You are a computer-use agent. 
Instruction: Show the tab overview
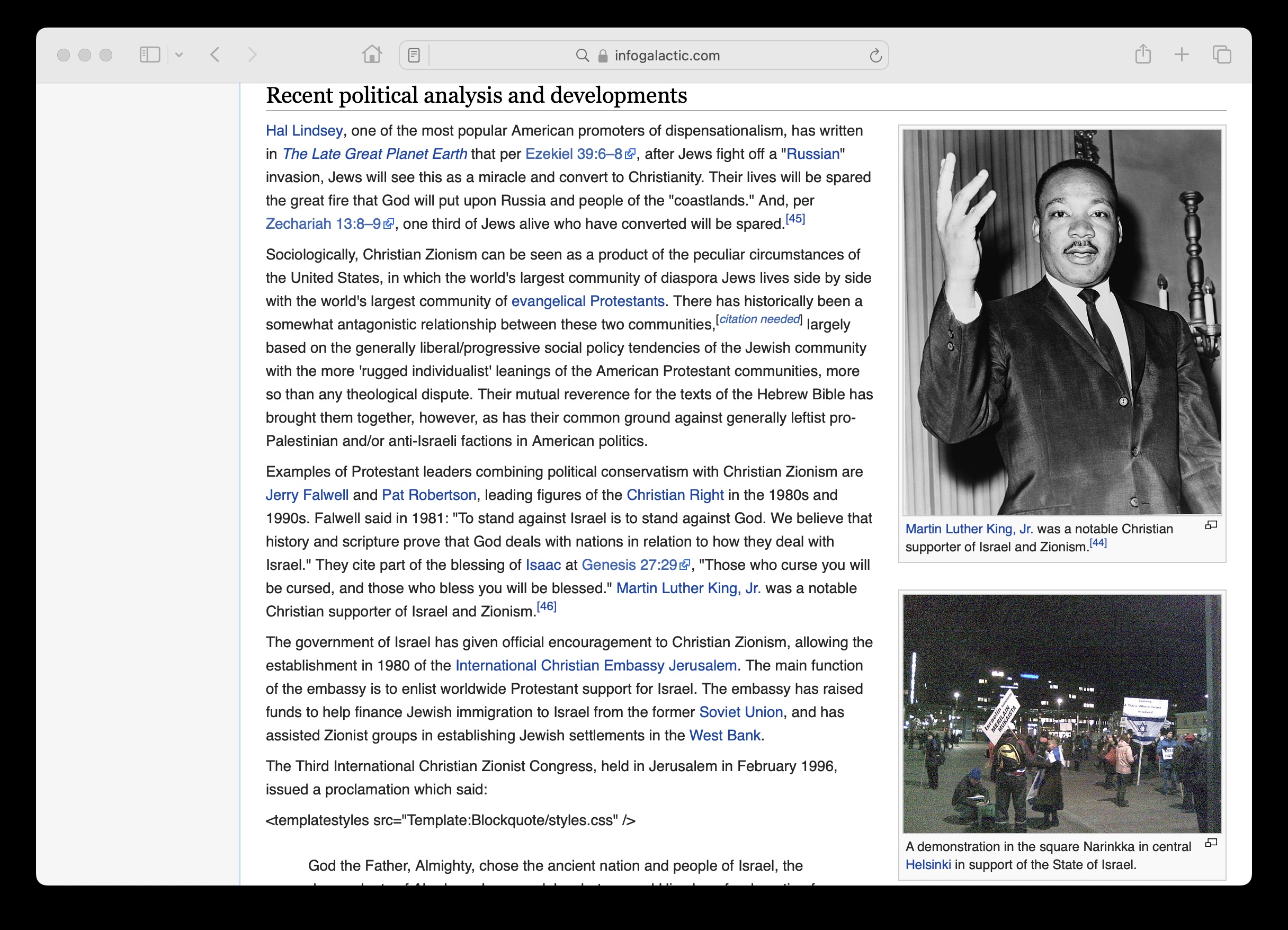(x=1222, y=55)
